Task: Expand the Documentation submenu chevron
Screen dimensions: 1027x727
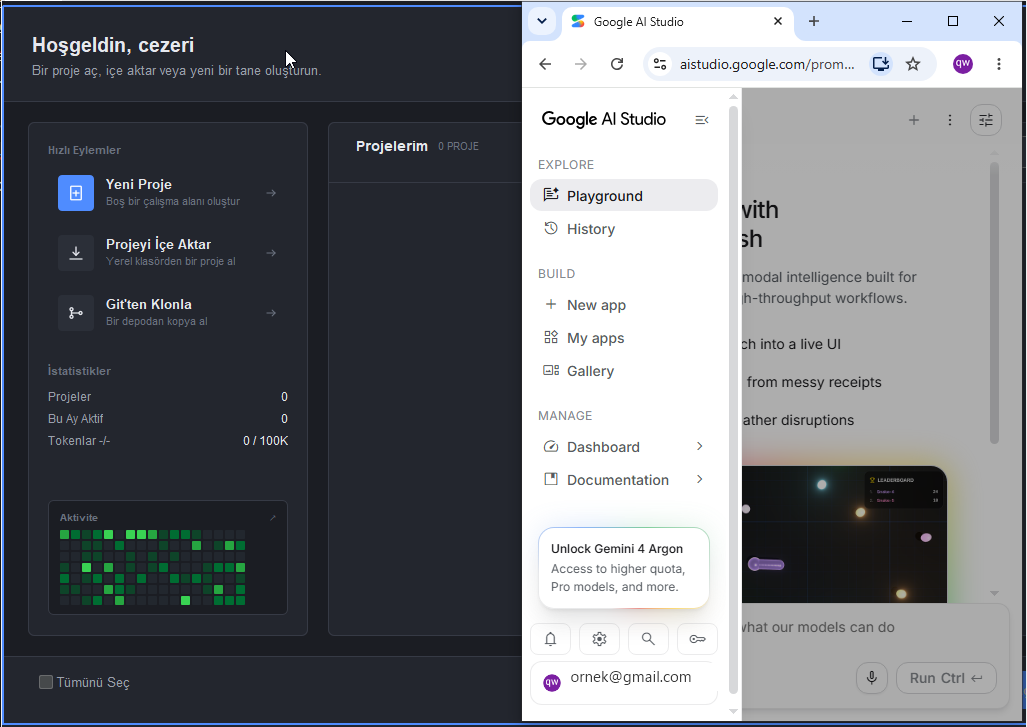Action: coord(700,479)
